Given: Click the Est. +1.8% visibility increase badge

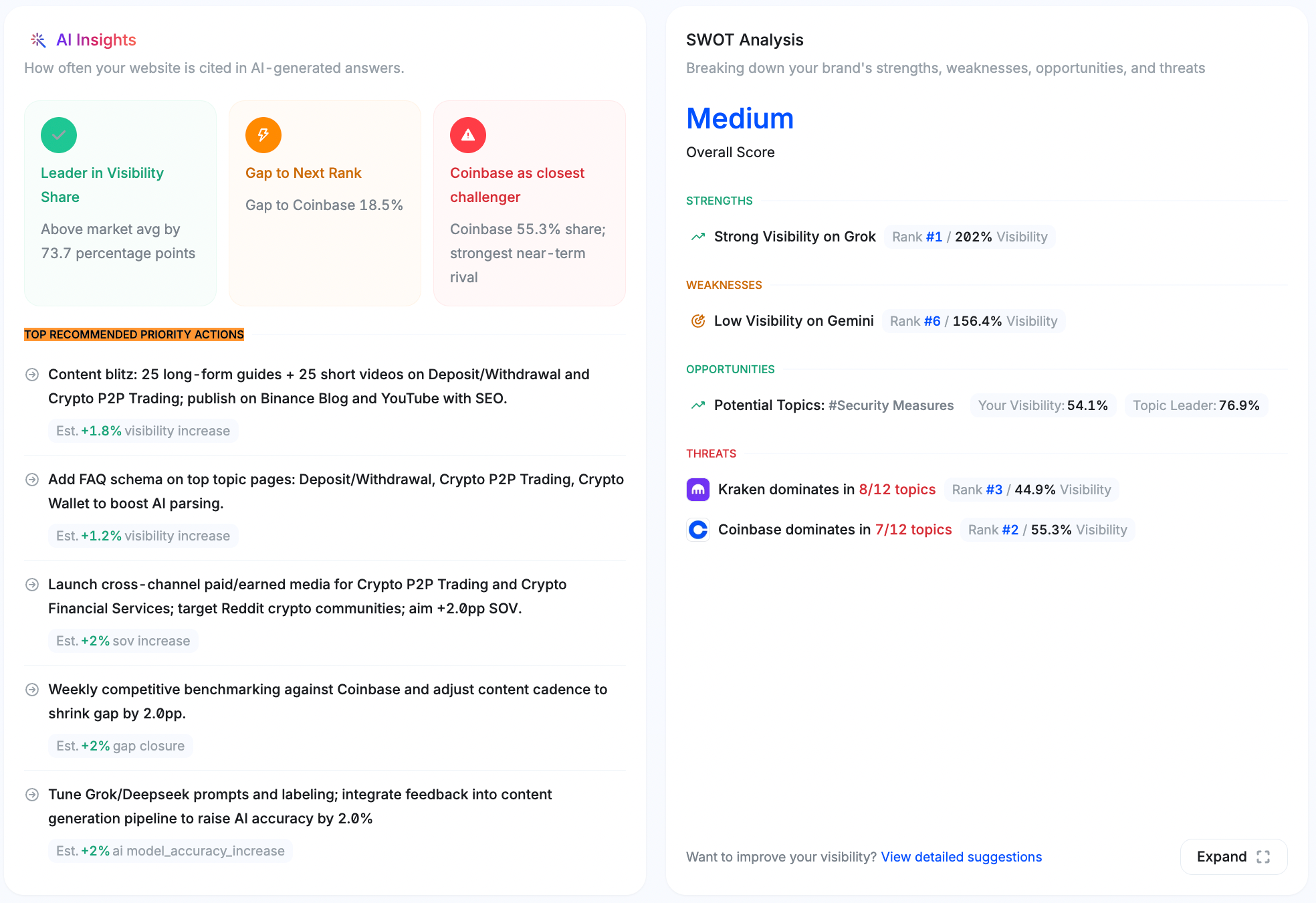Looking at the screenshot, I should point(142,430).
